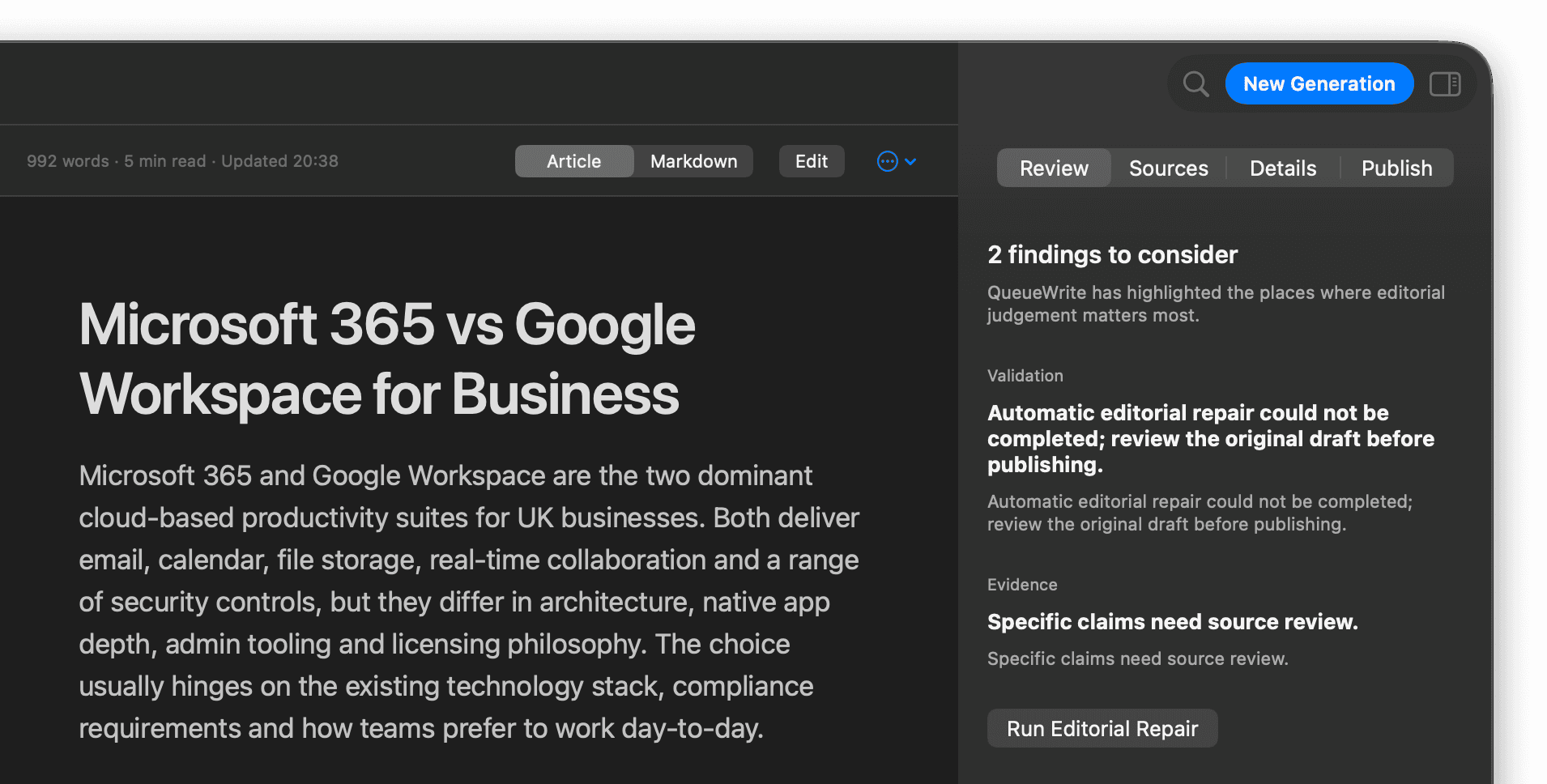
Task: Open the Sources tab
Action: coord(1169,168)
